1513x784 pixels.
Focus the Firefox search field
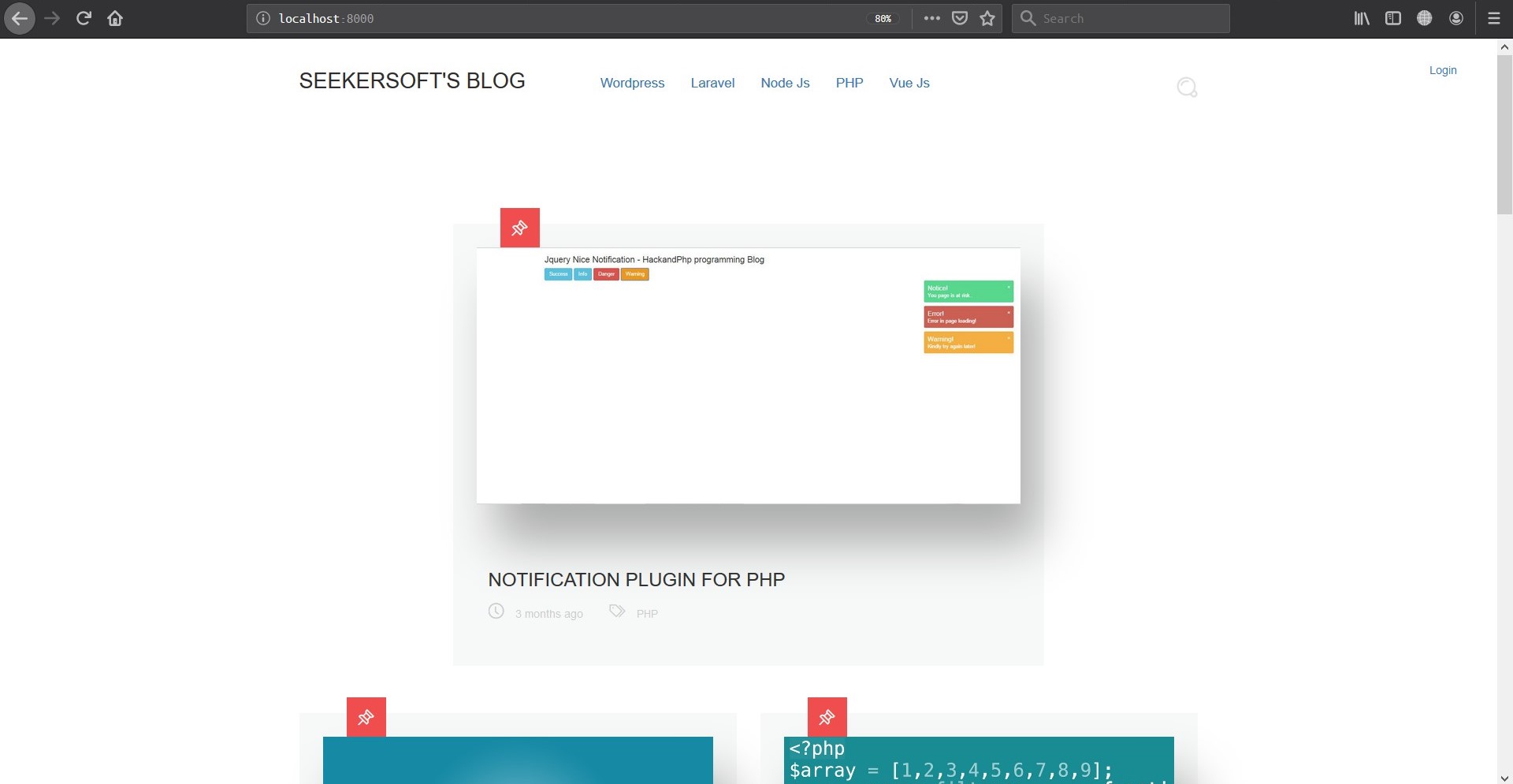(1120, 17)
